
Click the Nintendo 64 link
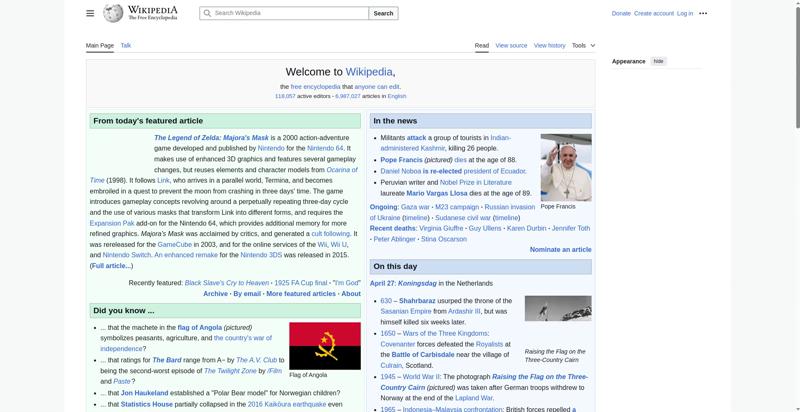(325, 148)
